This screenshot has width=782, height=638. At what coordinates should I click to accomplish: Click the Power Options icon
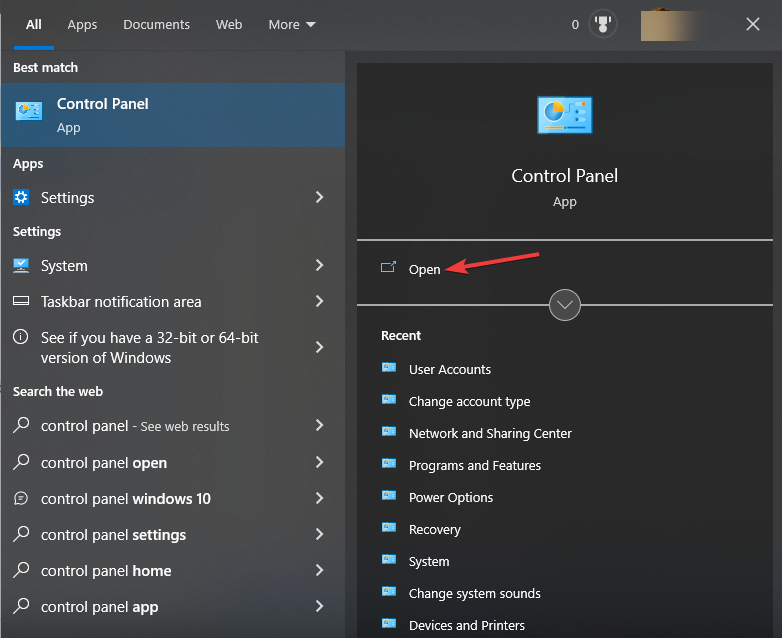389,496
